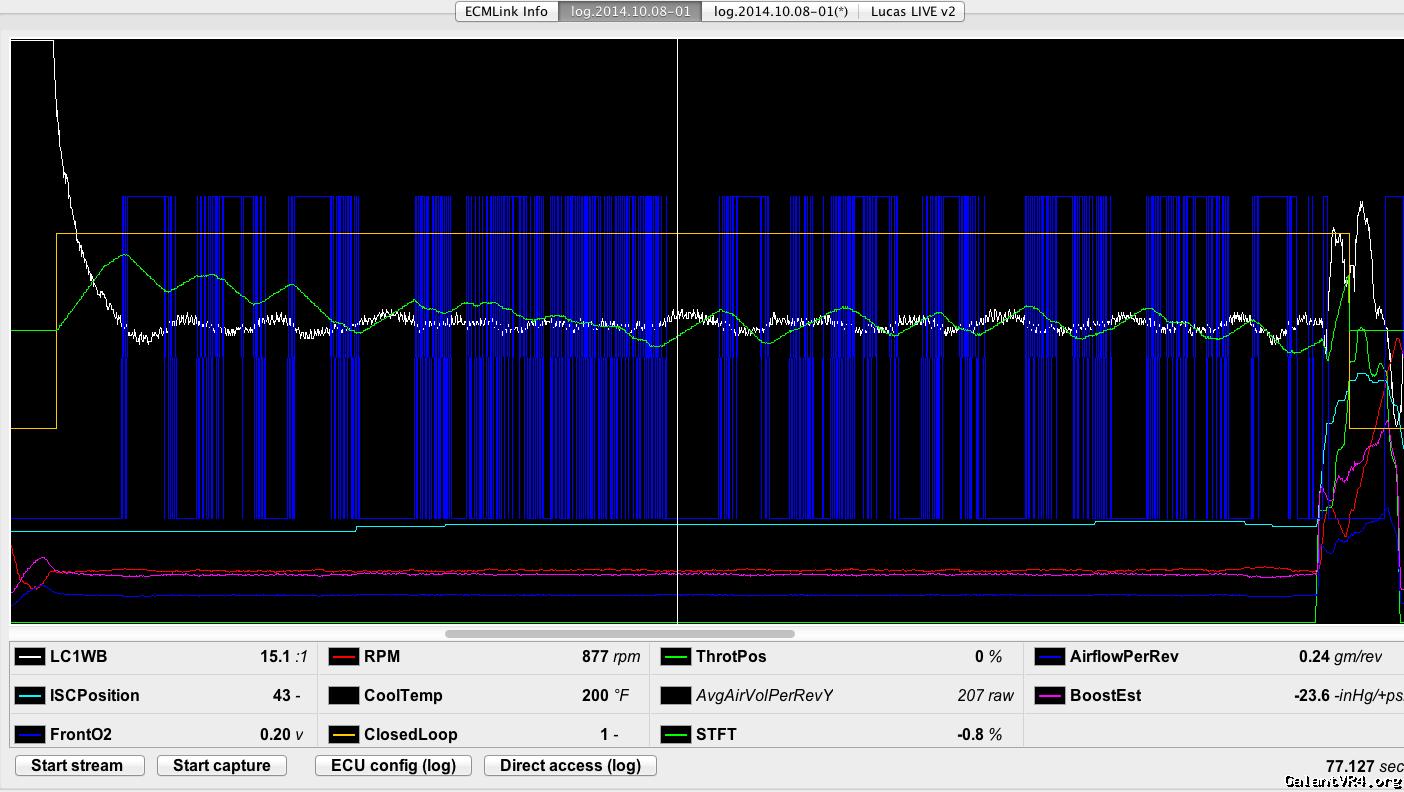The height and width of the screenshot is (792, 1404).
Task: Click the blue AirflowPerRev color swatch
Action: pyautogui.click(x=1050, y=657)
